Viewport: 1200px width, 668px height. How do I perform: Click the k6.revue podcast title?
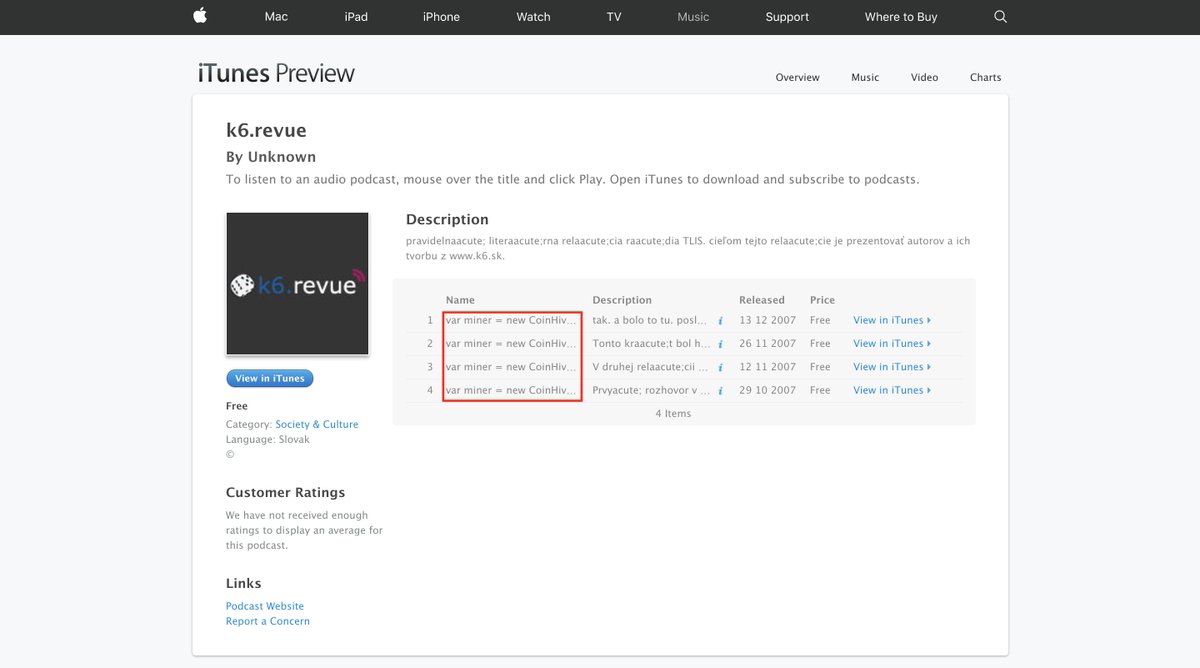(x=266, y=130)
